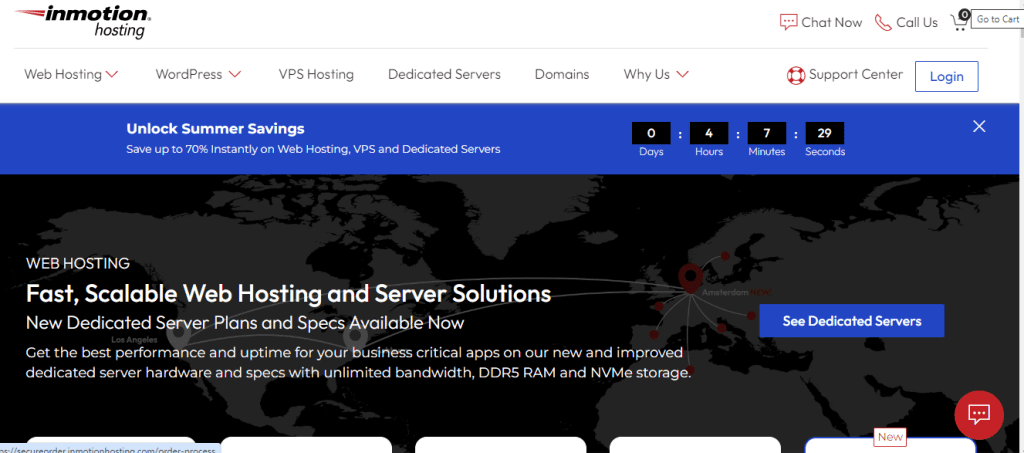1024x453 pixels.
Task: Click the Hours countdown box
Action: [709, 133]
